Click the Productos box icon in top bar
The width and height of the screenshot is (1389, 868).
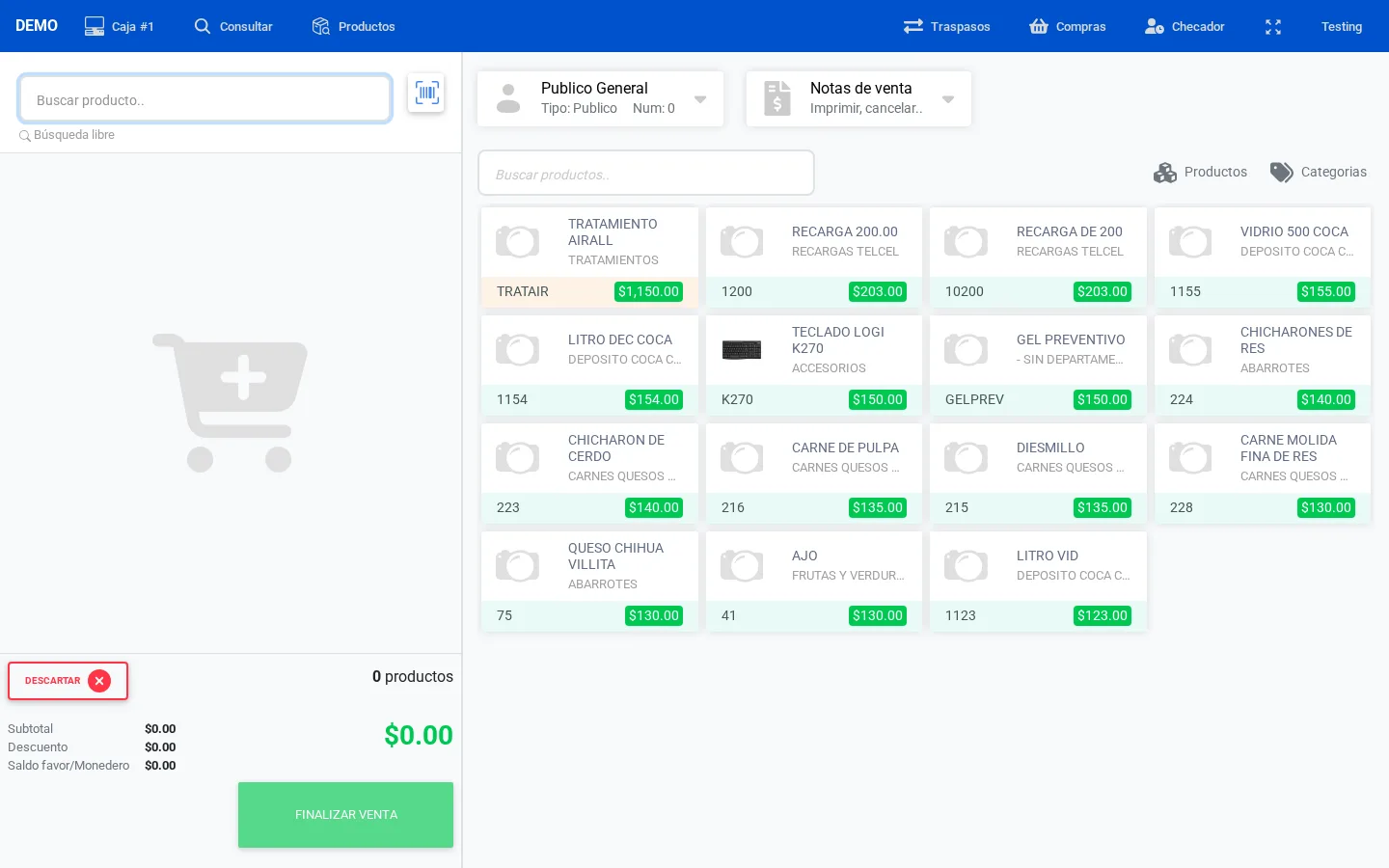pos(321,26)
